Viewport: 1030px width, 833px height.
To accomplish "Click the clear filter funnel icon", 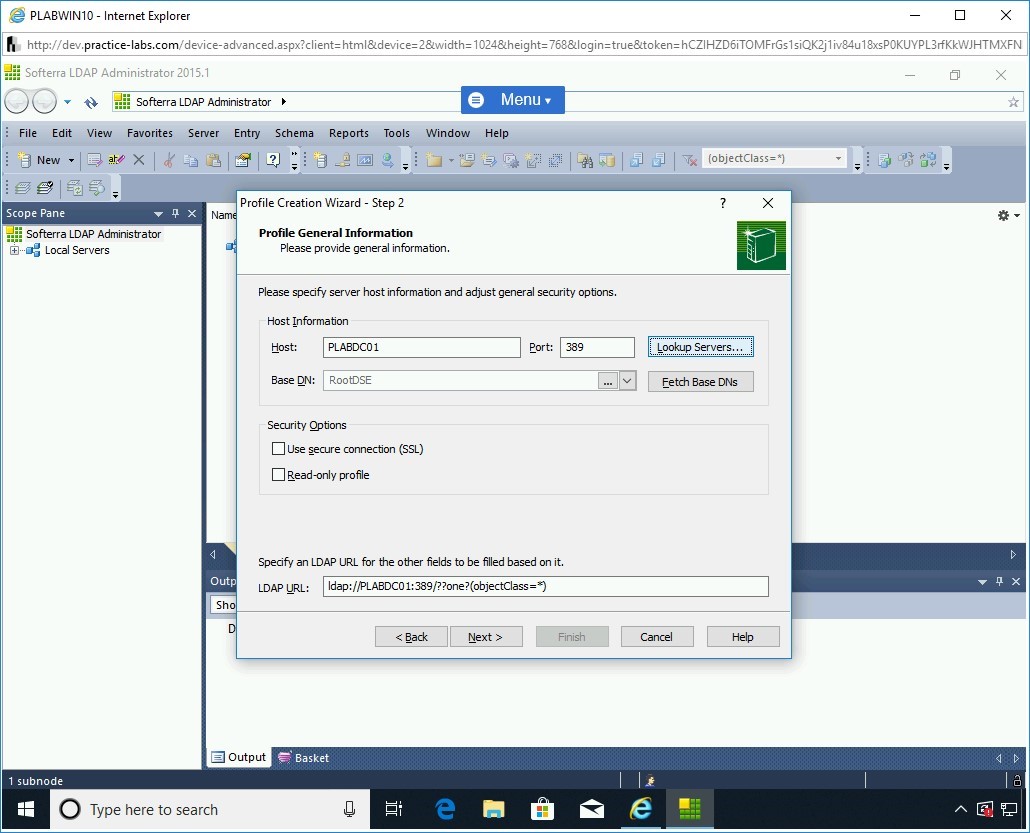I will tap(689, 160).
